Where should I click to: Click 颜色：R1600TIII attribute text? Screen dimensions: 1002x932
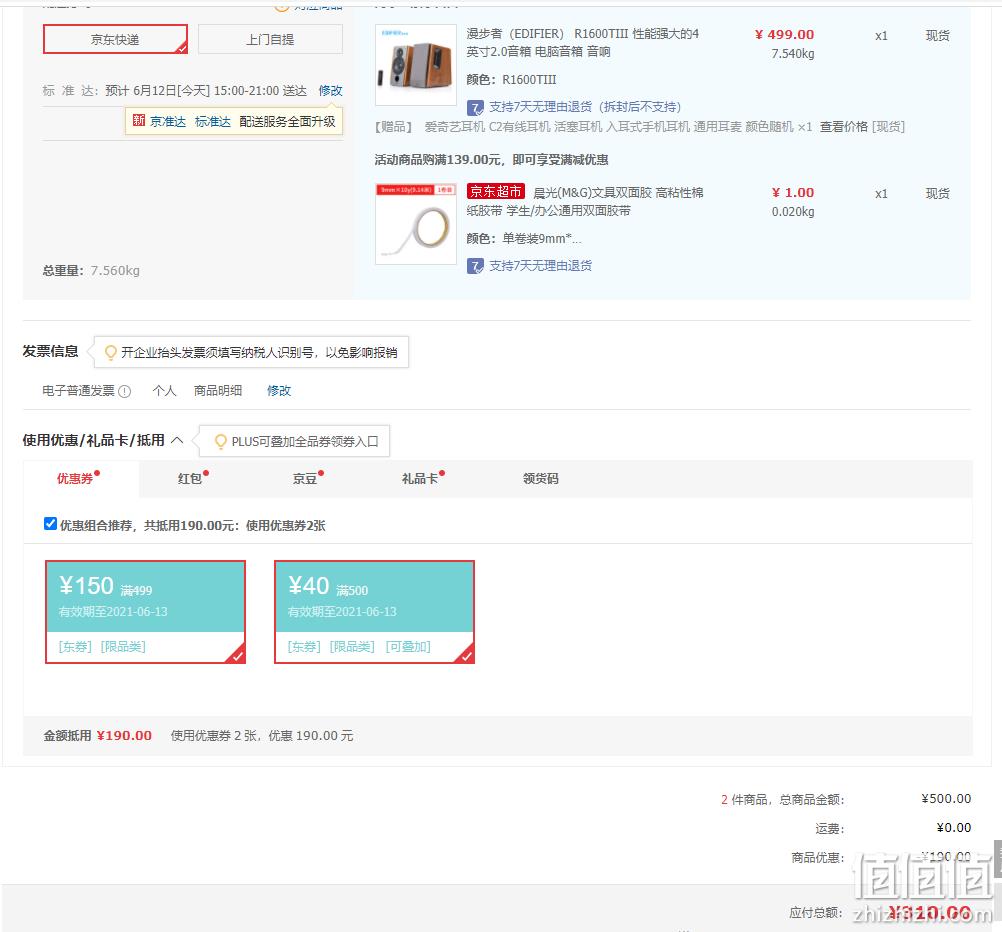coord(511,80)
